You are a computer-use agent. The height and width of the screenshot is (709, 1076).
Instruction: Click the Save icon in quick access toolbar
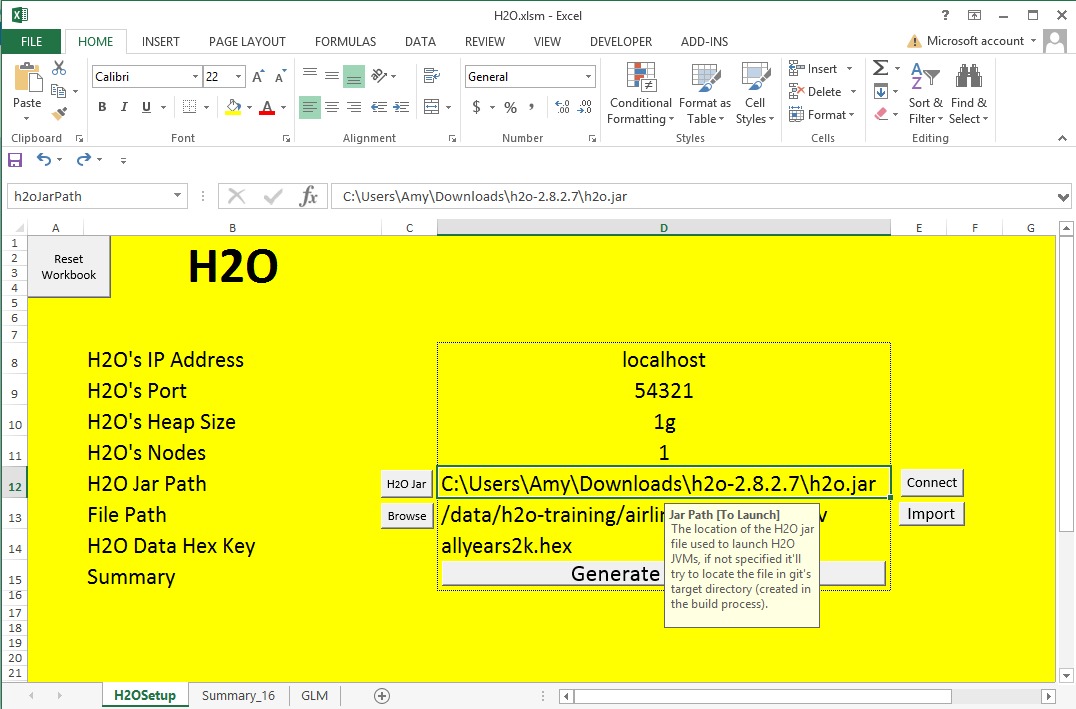15,159
